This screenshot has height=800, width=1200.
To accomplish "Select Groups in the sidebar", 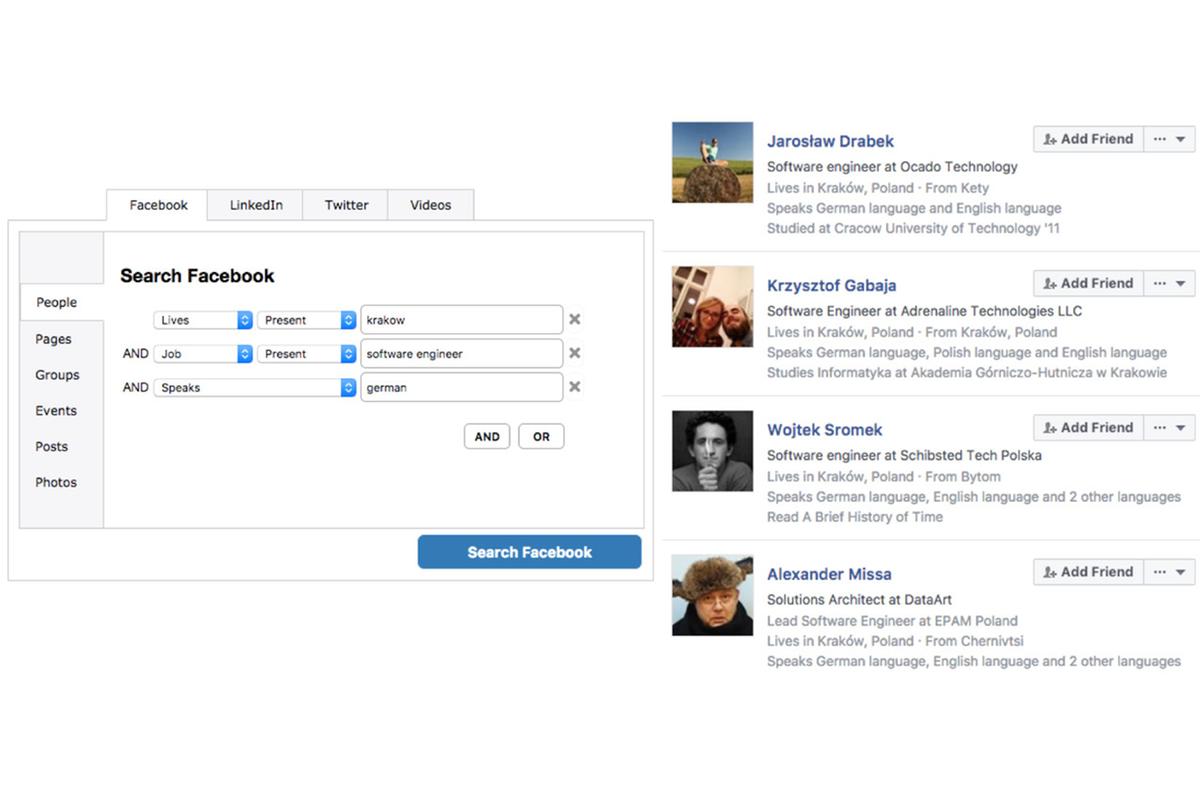I will [57, 375].
